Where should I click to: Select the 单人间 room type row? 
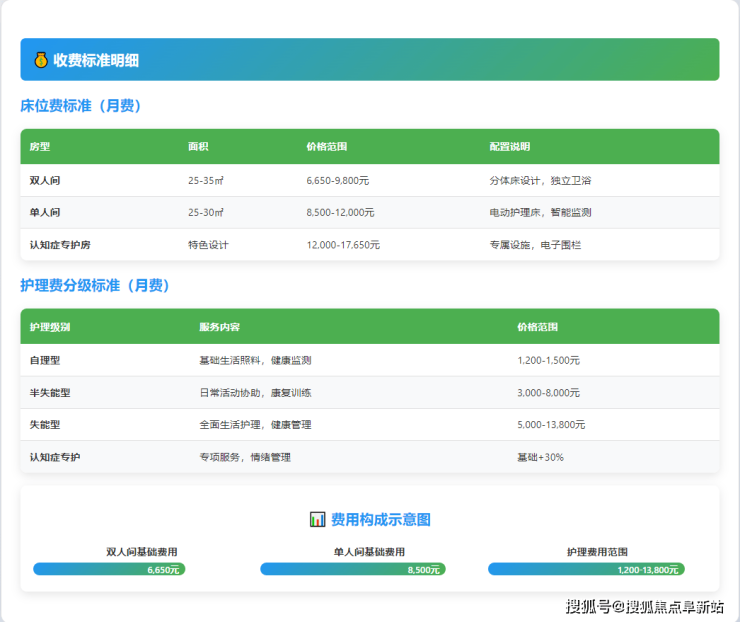[x=370, y=213]
